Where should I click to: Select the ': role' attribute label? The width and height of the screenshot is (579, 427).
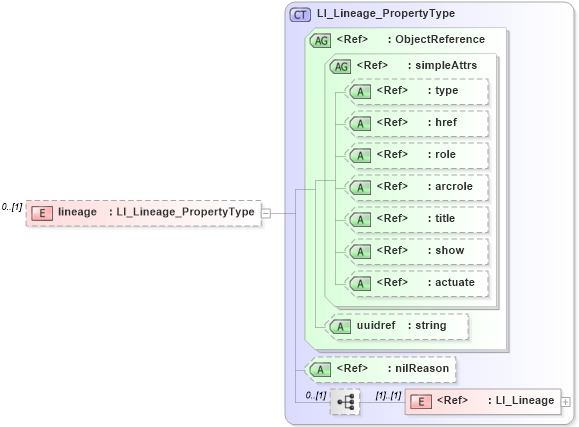click(x=442, y=154)
